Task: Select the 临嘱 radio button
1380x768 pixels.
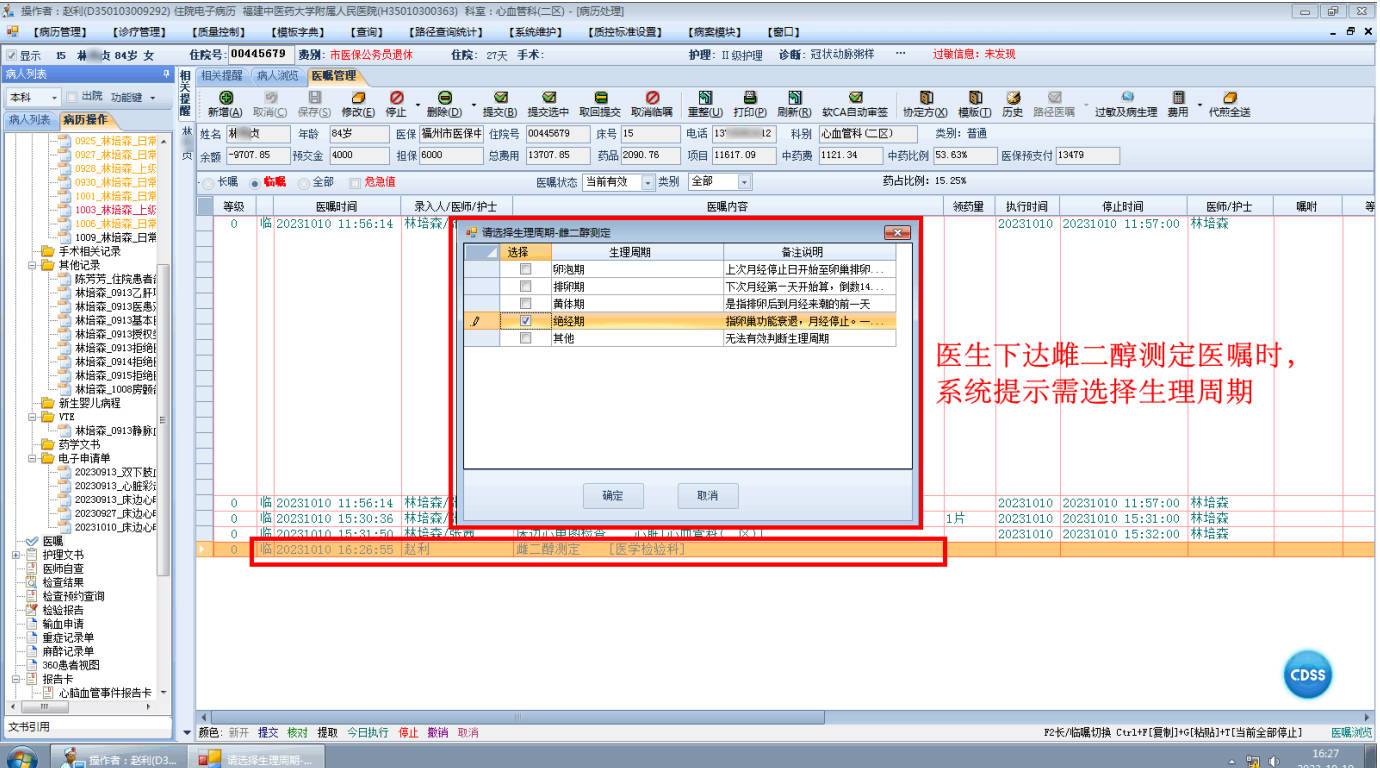Action: (255, 182)
